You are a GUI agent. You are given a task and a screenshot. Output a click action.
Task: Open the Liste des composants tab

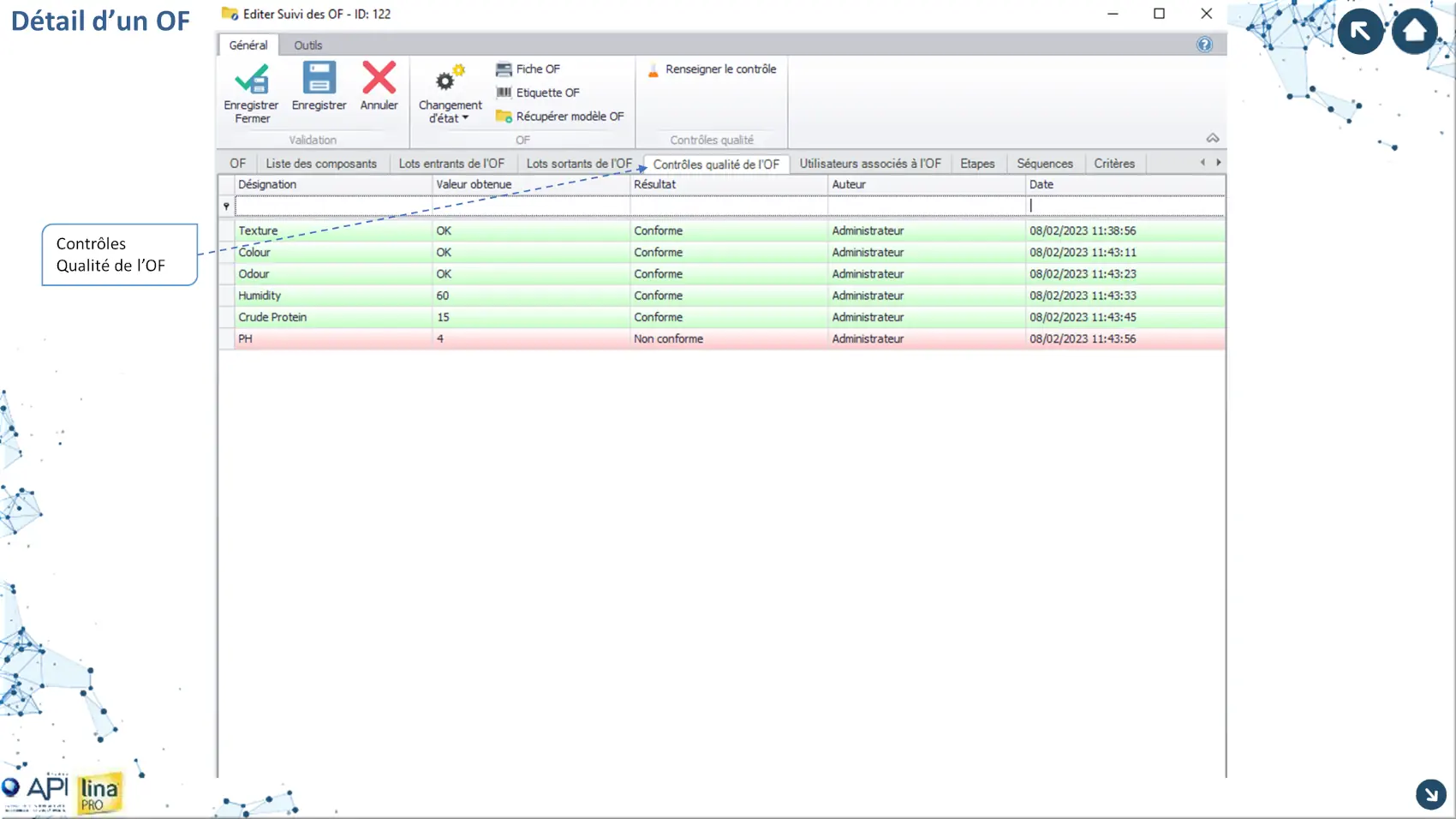pyautogui.click(x=321, y=164)
